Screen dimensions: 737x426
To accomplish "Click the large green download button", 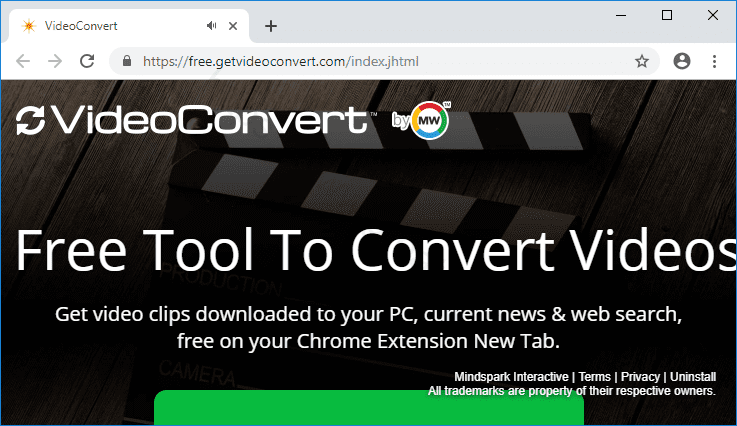I will pyautogui.click(x=368, y=408).
